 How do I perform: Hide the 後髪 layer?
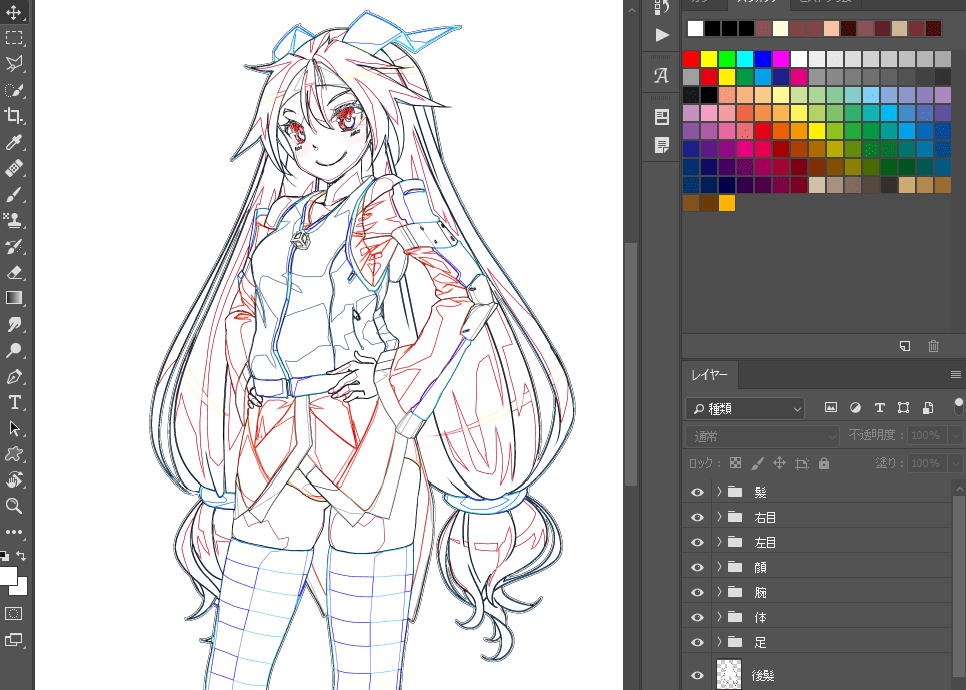pyautogui.click(x=697, y=675)
